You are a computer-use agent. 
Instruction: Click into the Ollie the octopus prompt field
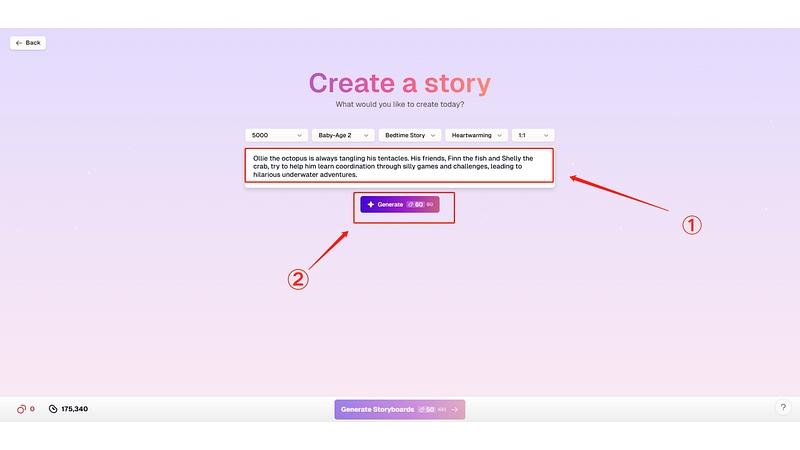400,166
